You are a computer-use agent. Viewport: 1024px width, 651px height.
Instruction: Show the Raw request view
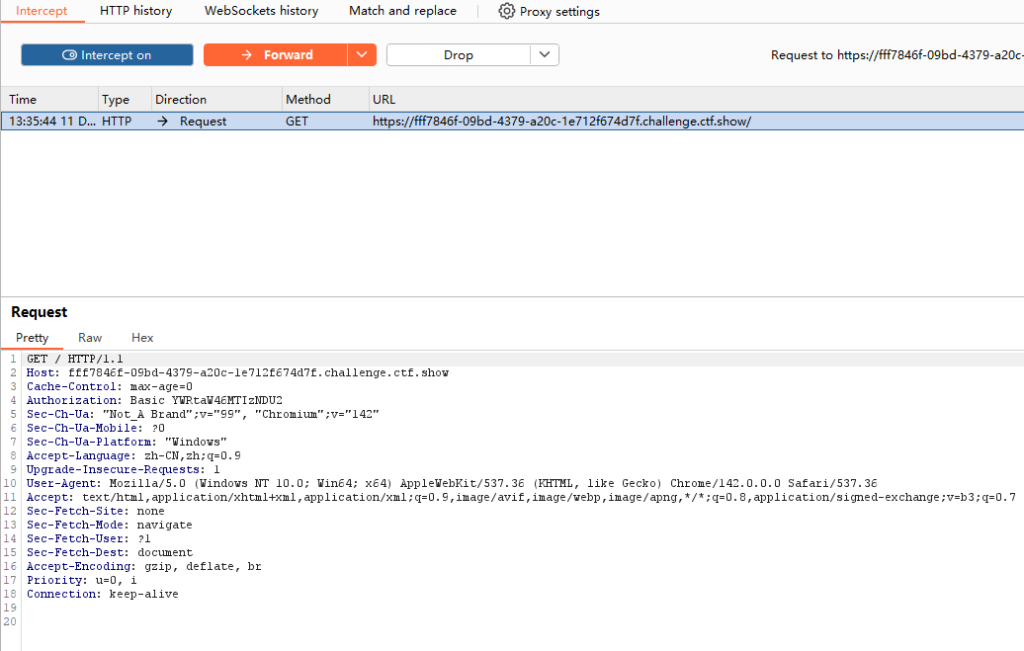[90, 338]
